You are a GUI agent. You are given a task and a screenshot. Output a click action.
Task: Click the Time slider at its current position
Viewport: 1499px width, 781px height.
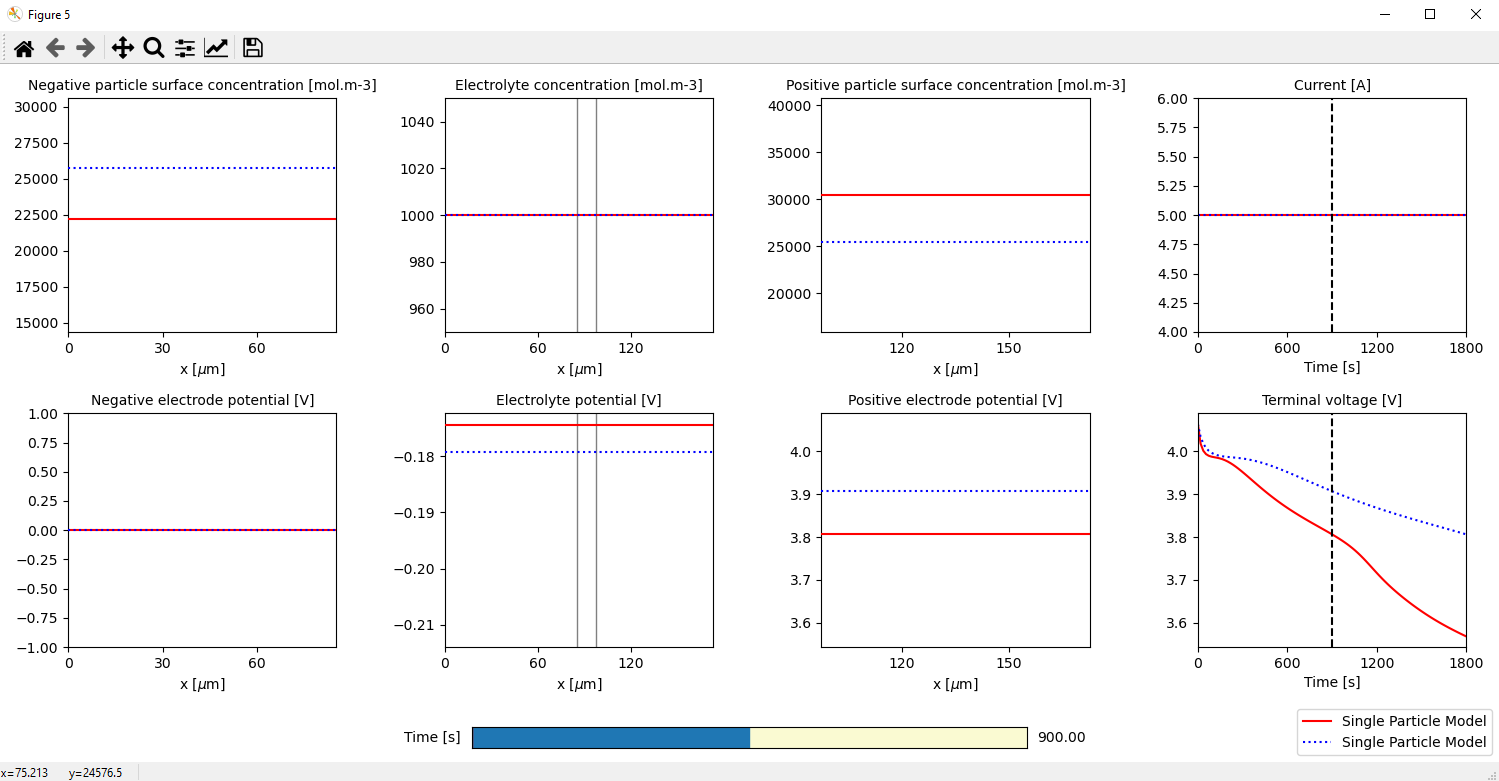point(748,737)
